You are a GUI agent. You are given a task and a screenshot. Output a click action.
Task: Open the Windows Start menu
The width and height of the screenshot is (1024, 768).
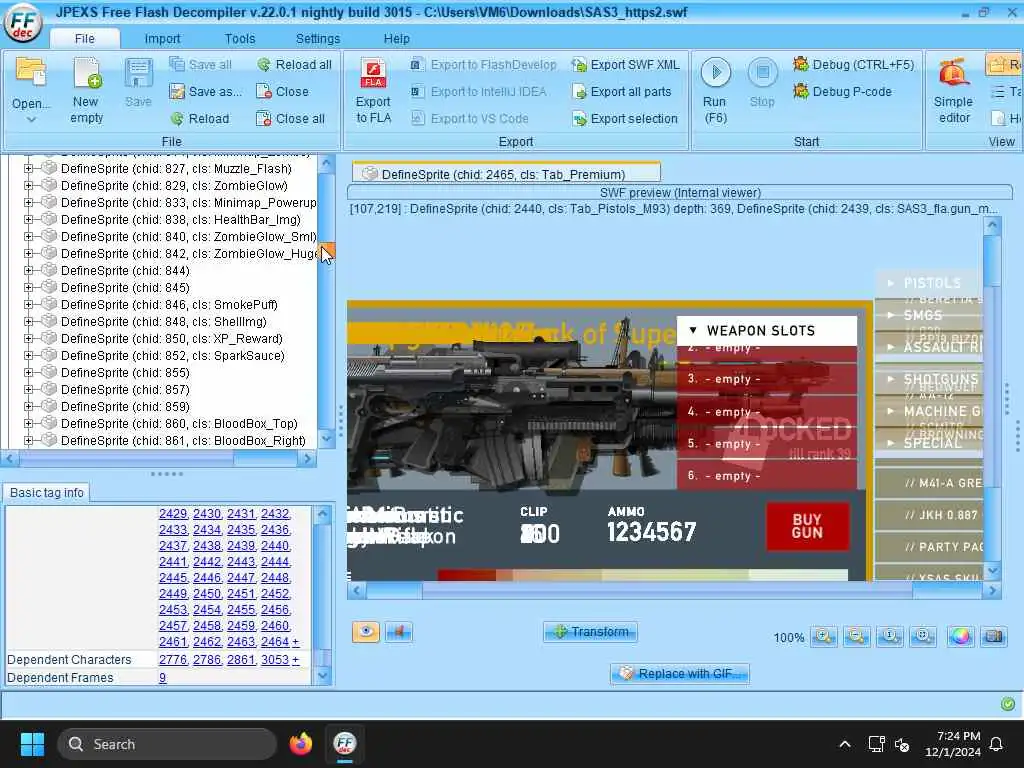coord(32,744)
